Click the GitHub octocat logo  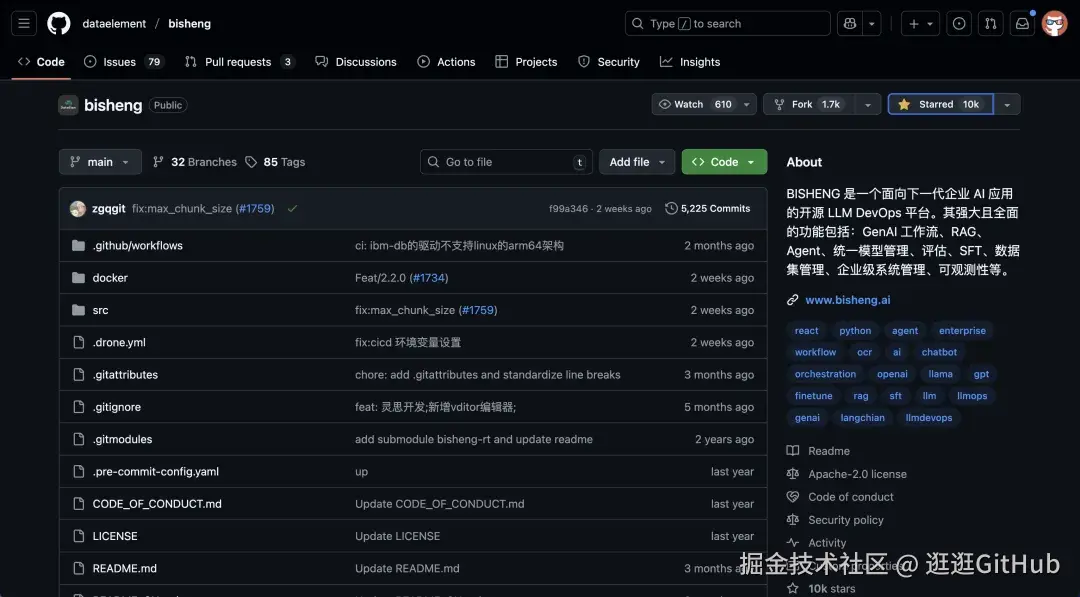click(x=59, y=23)
